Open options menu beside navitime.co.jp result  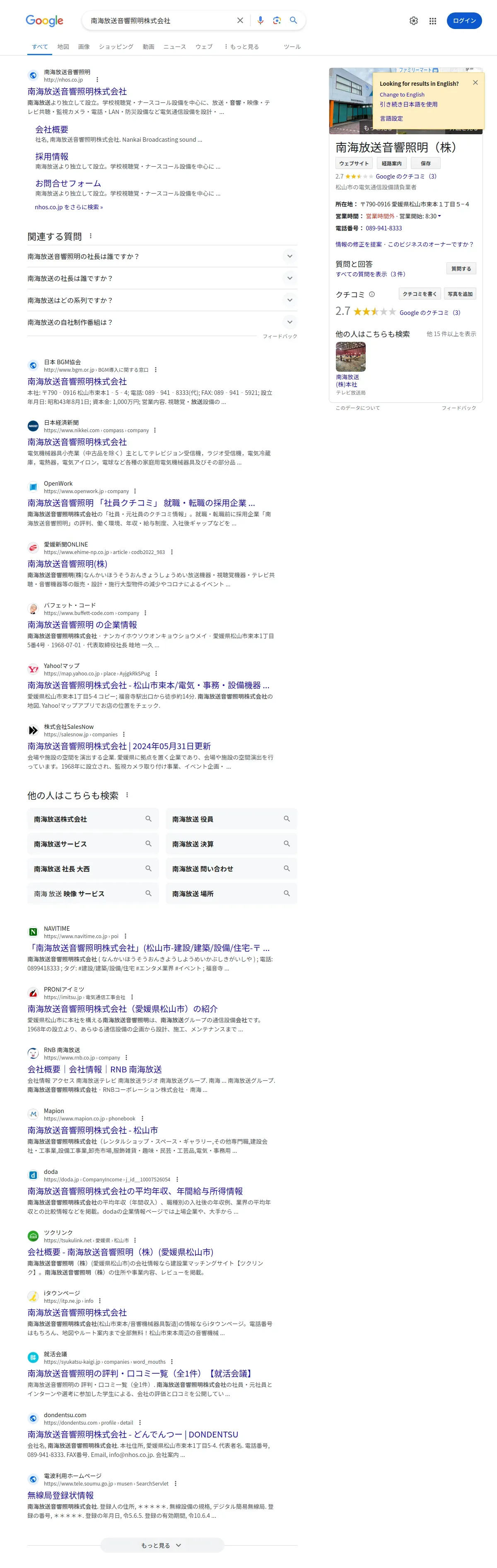tap(125, 936)
